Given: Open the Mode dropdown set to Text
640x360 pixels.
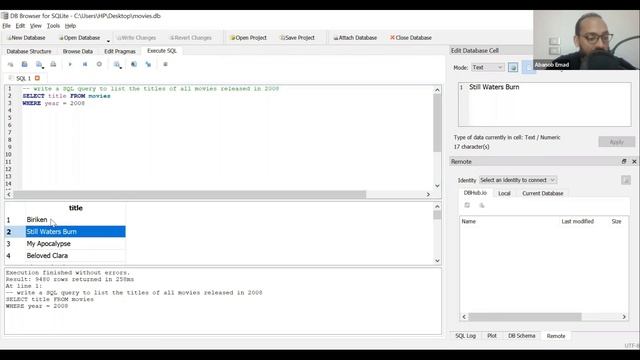Looking at the screenshot, I should (x=488, y=67).
